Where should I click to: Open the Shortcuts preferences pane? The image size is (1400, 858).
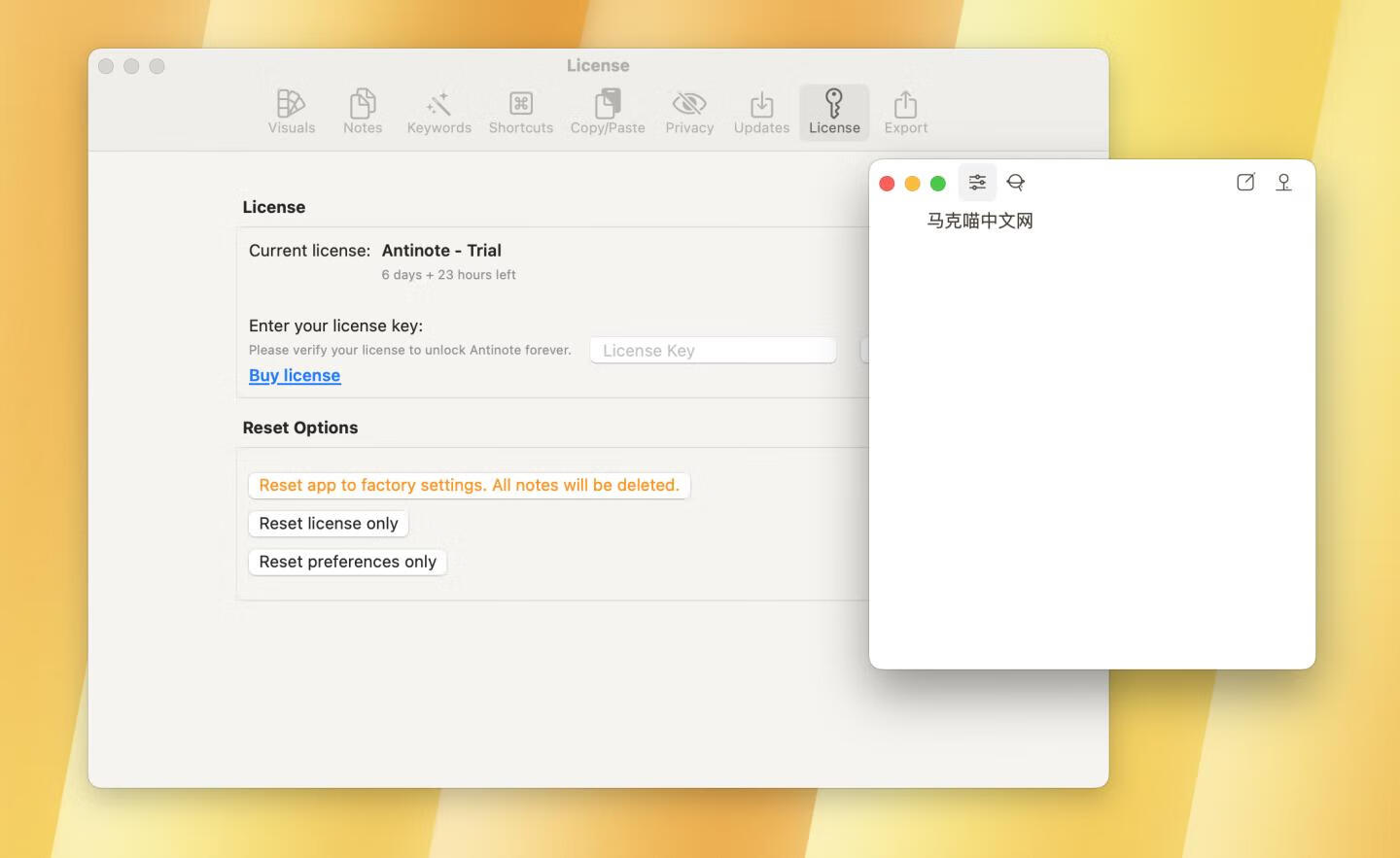[x=520, y=111]
